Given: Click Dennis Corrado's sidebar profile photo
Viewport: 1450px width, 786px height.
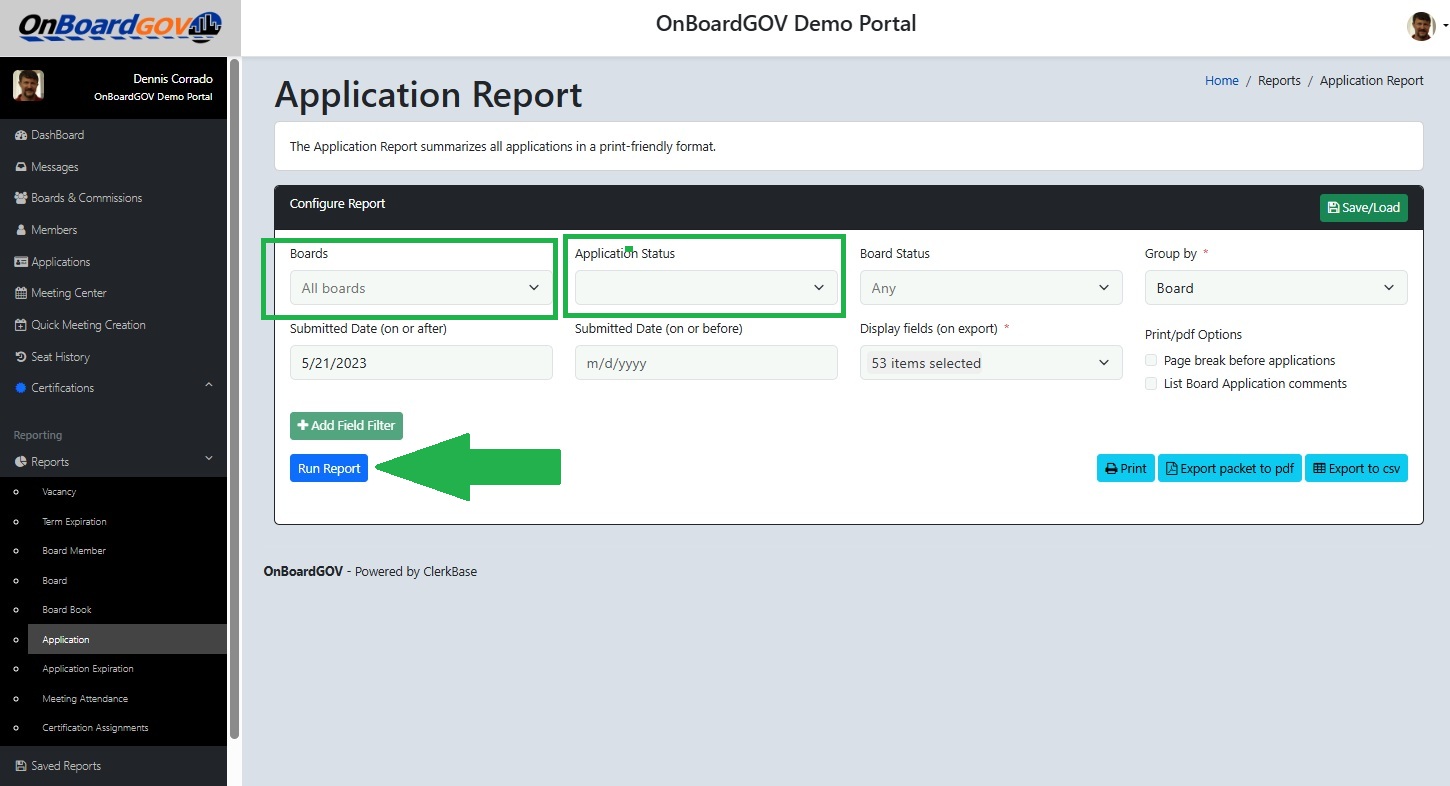Looking at the screenshot, I should click(x=28, y=85).
